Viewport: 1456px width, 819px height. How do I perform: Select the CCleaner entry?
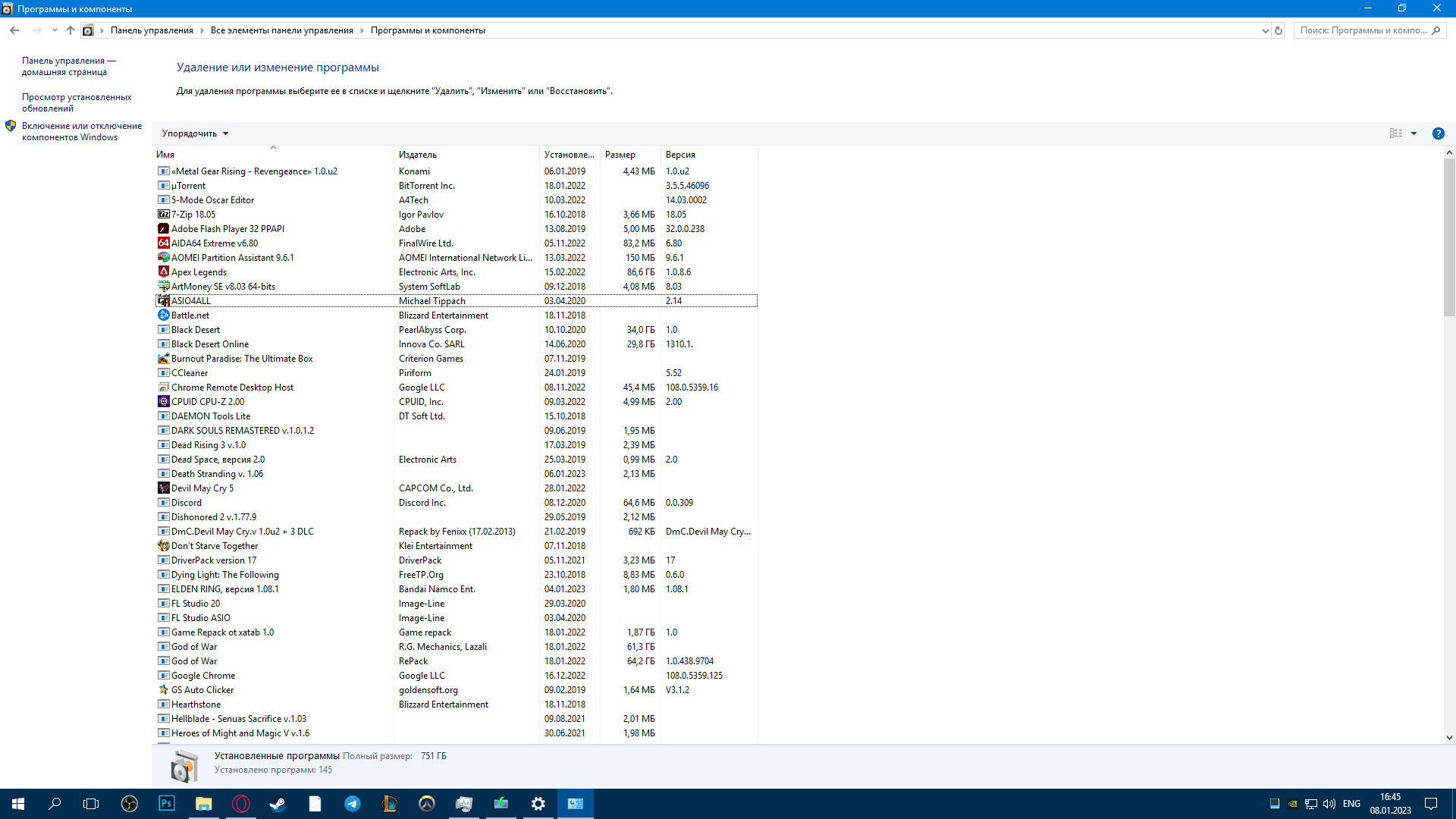(457, 373)
